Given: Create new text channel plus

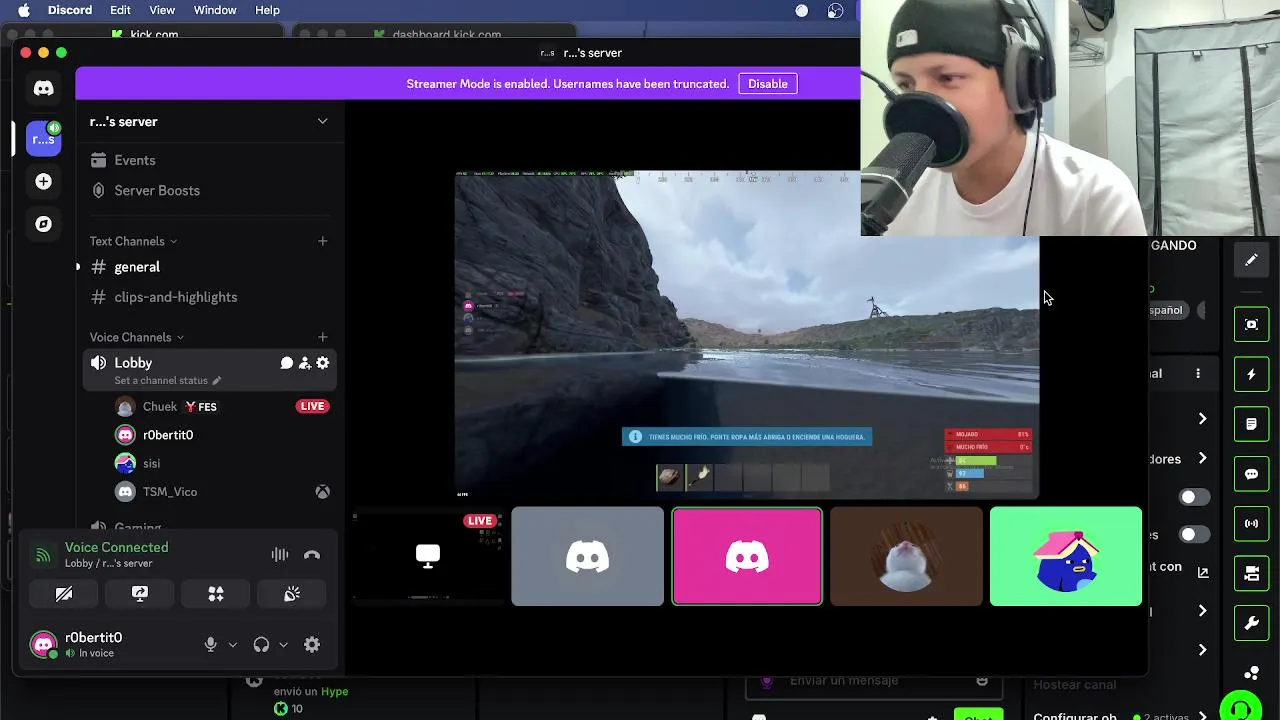Looking at the screenshot, I should pyautogui.click(x=322, y=241).
